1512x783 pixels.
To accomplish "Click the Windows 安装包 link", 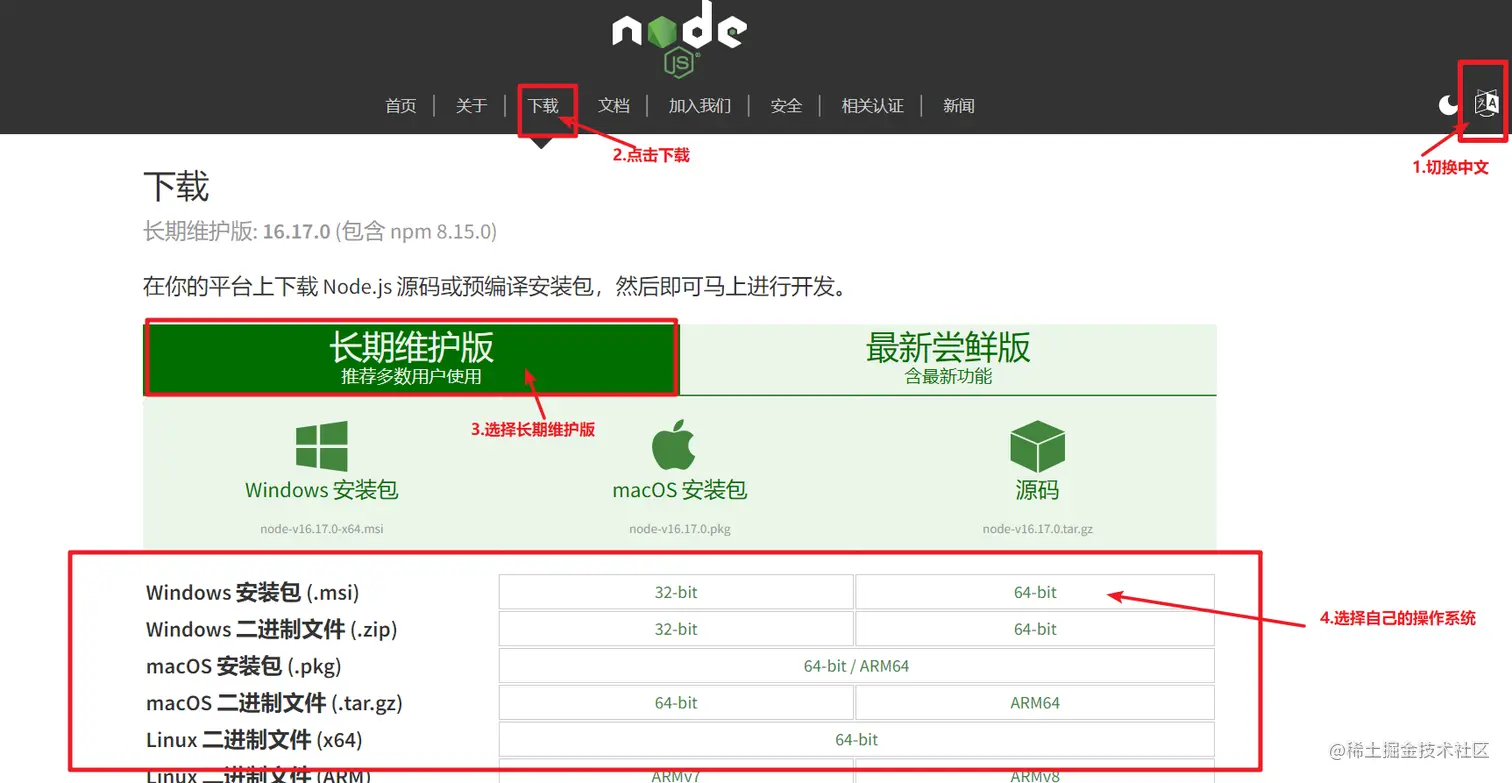I will click(322, 491).
